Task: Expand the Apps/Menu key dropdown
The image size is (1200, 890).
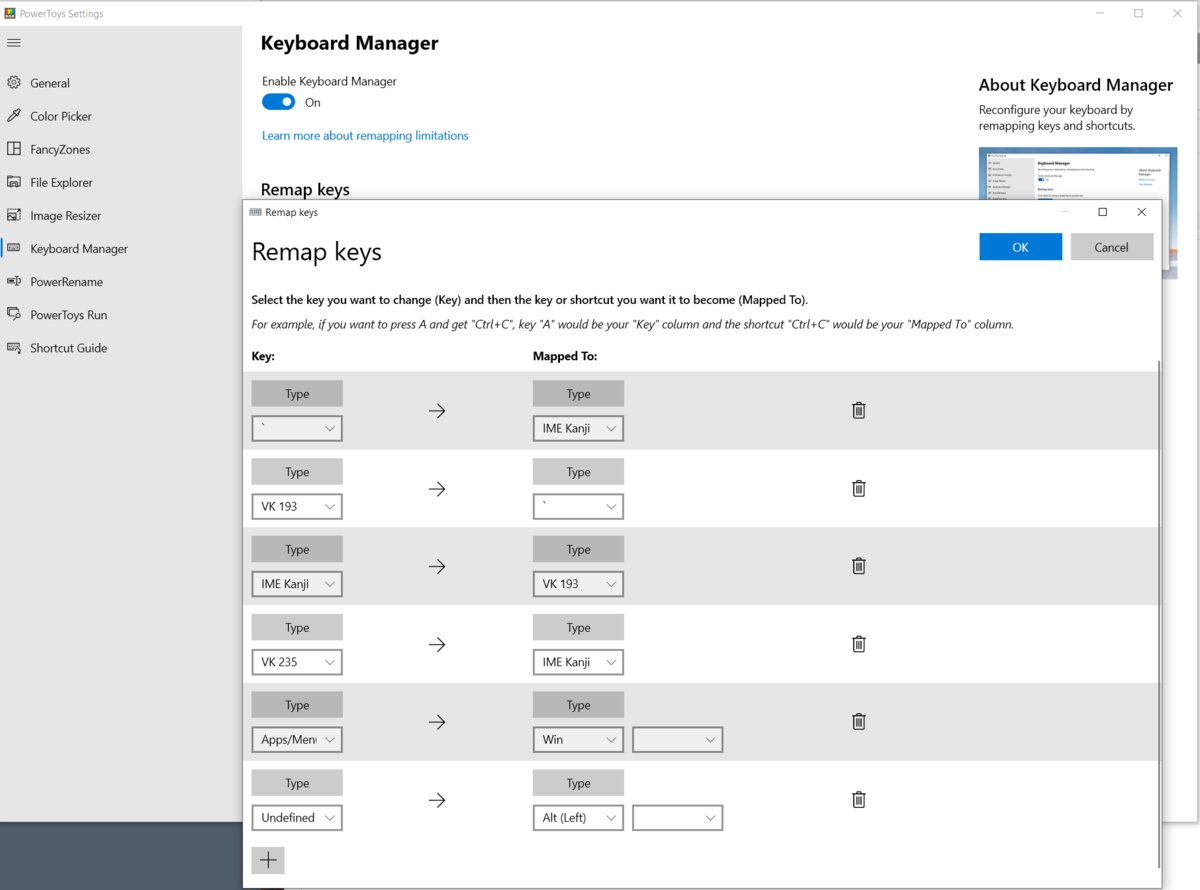Action: click(297, 740)
